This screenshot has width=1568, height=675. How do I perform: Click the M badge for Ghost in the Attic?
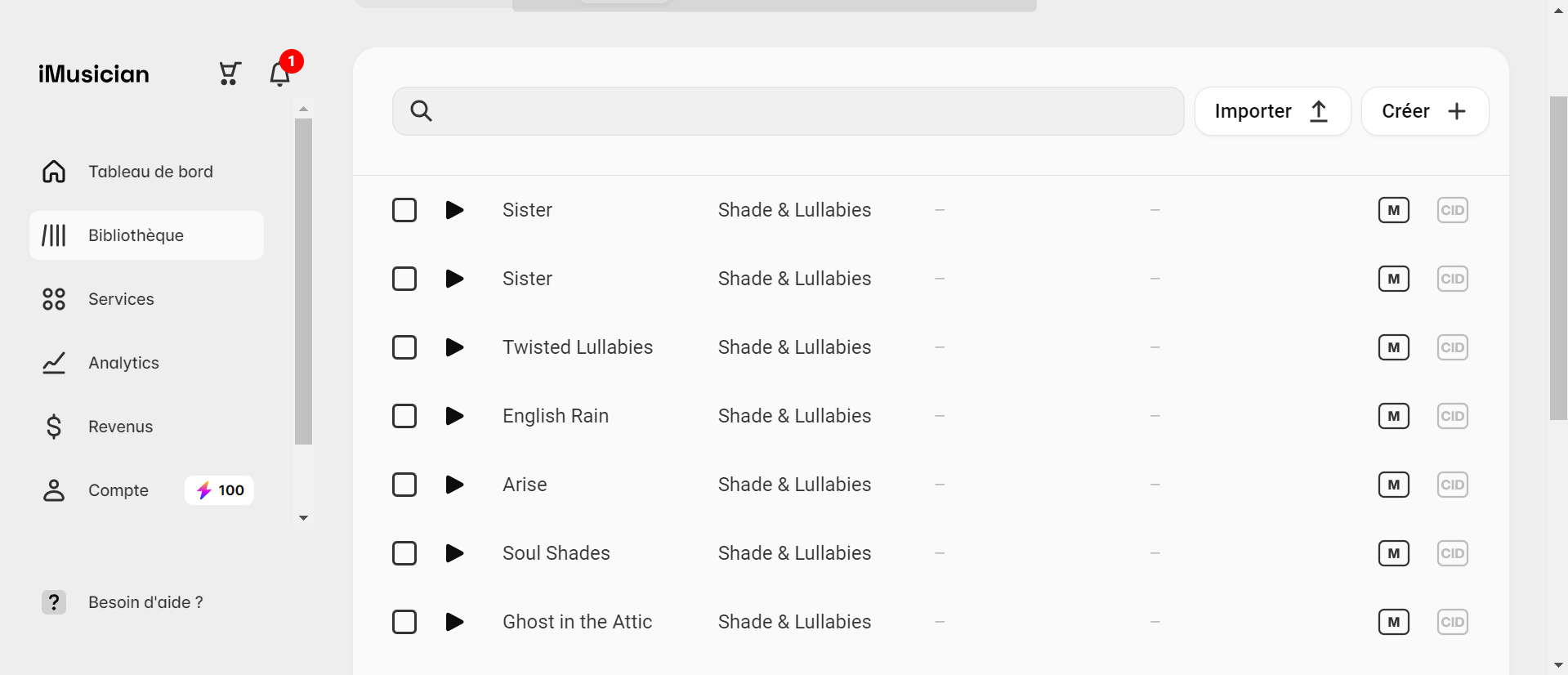1393,622
